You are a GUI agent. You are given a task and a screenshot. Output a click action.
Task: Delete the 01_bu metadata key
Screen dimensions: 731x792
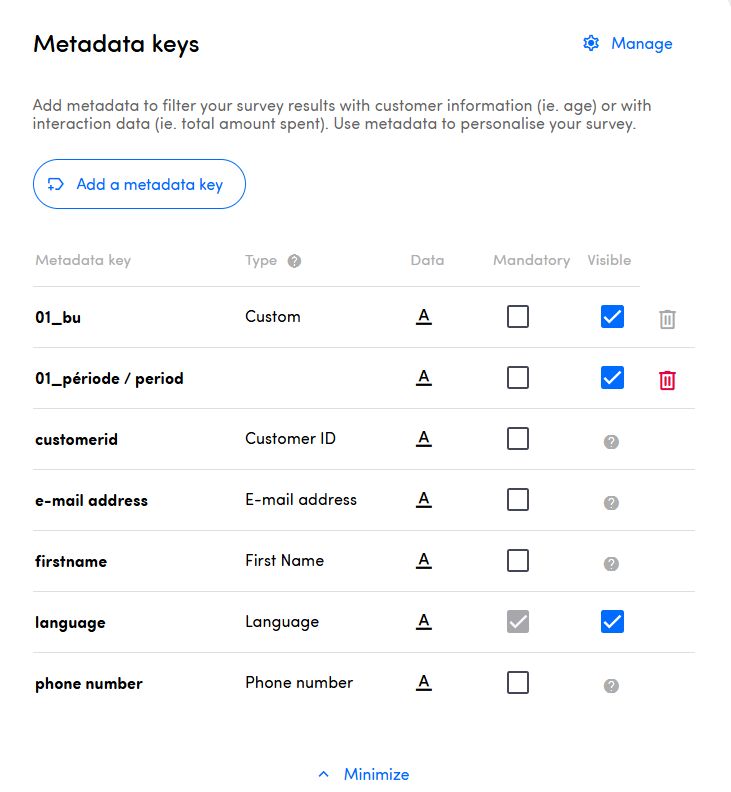[667, 319]
